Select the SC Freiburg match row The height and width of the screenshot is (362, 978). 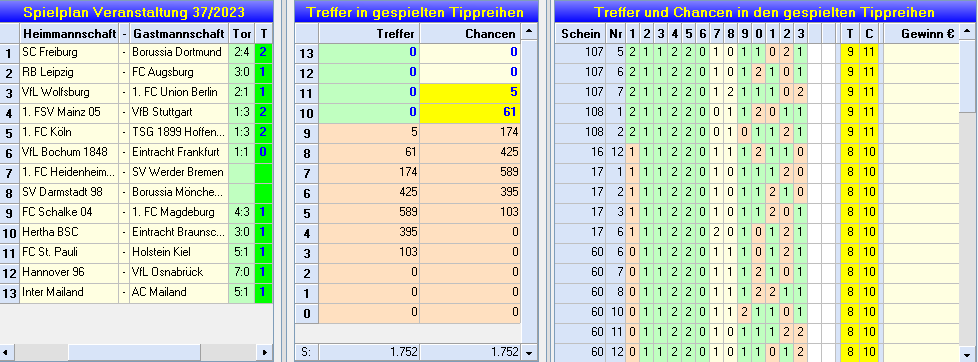point(137,52)
